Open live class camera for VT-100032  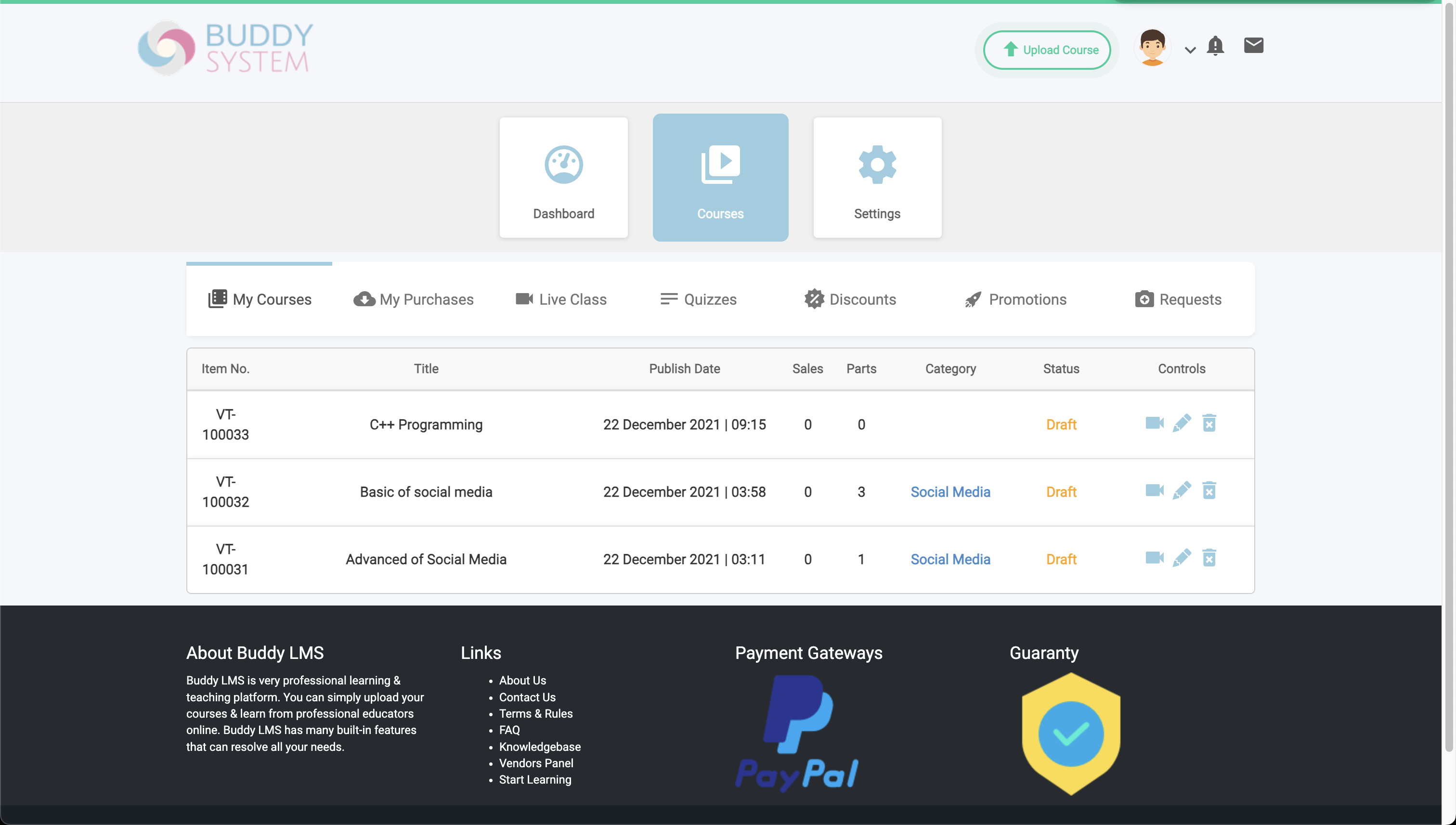tap(1154, 490)
